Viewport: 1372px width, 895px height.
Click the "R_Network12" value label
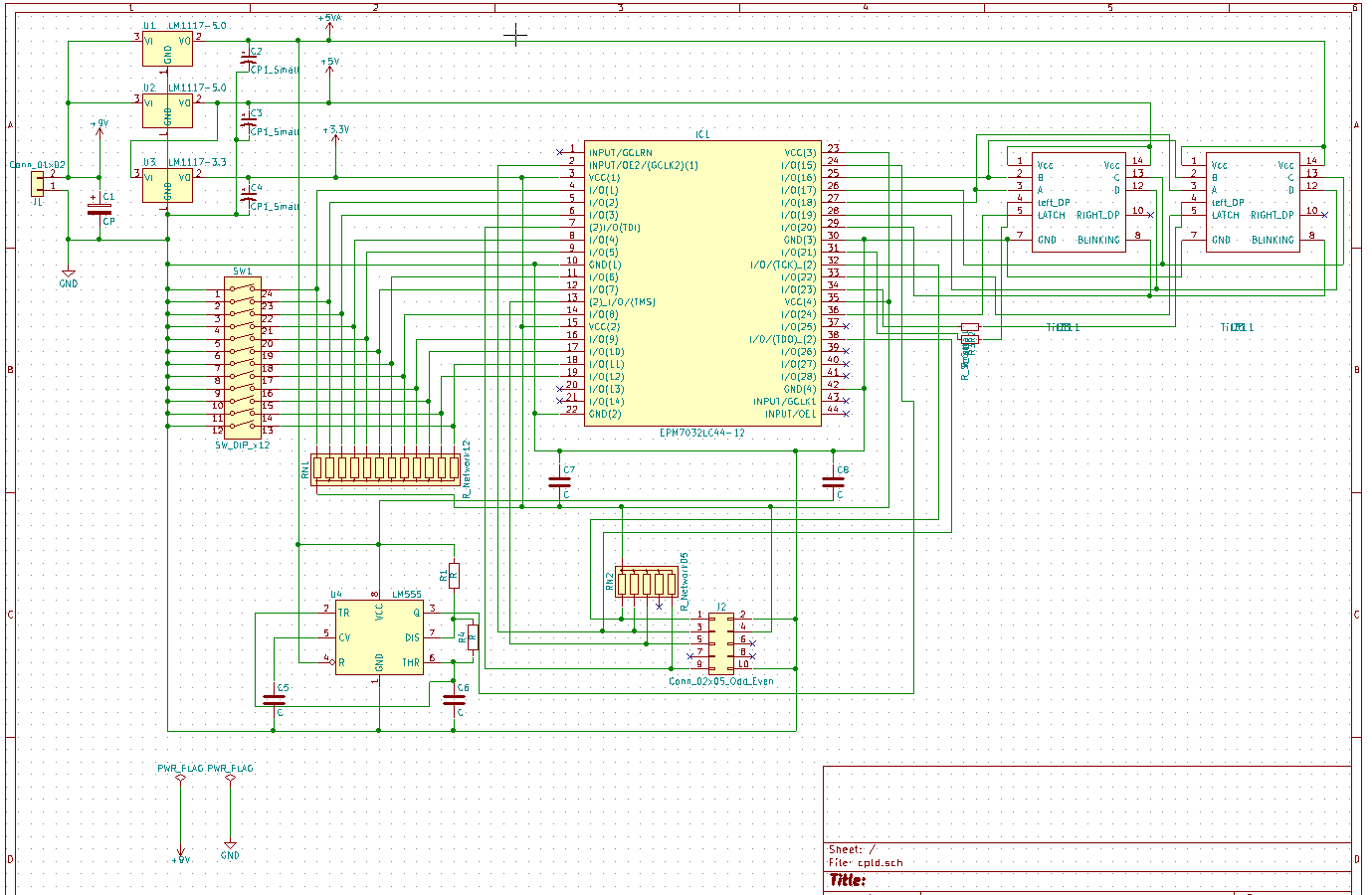(x=467, y=469)
